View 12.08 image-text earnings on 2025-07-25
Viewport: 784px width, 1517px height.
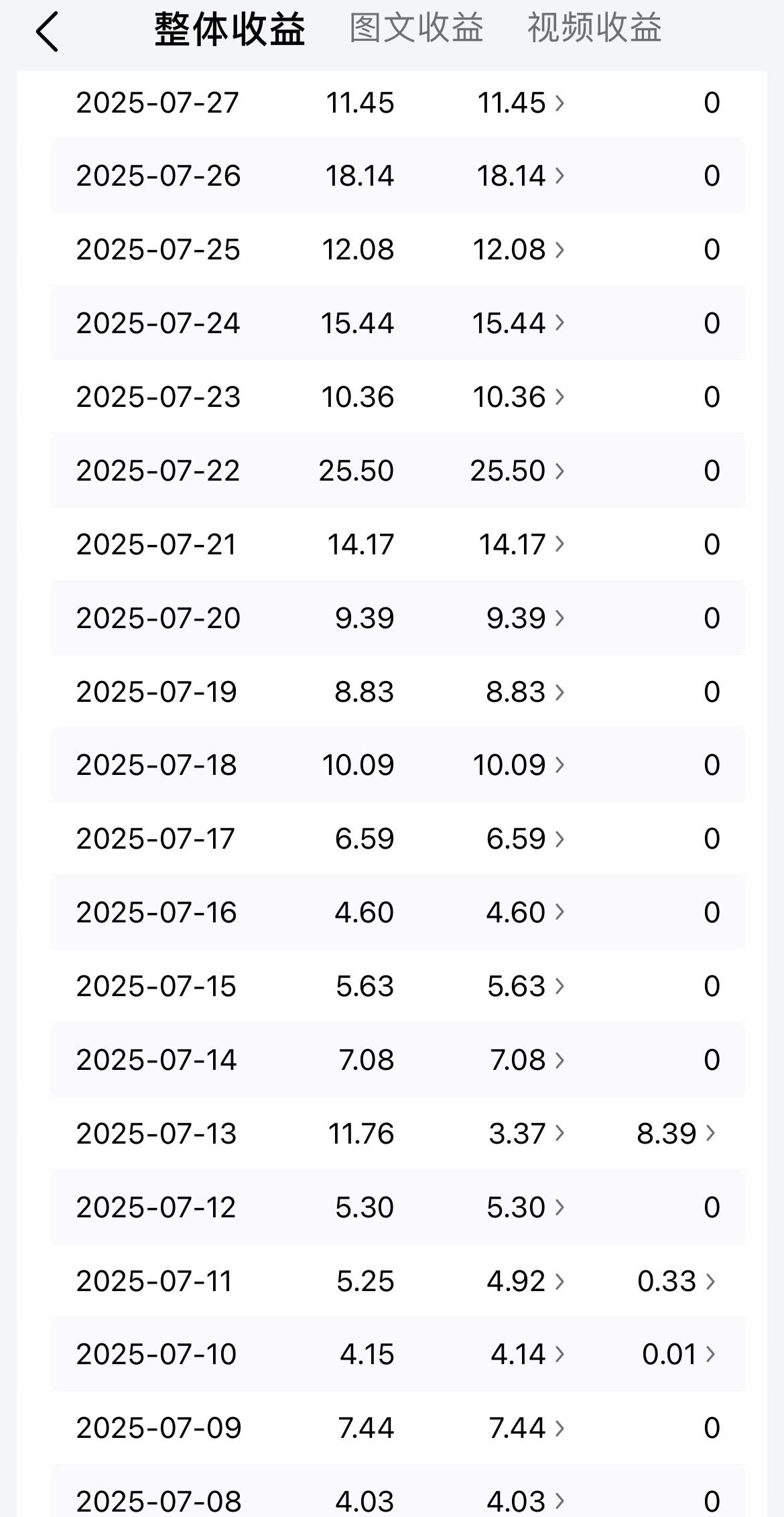point(517,249)
